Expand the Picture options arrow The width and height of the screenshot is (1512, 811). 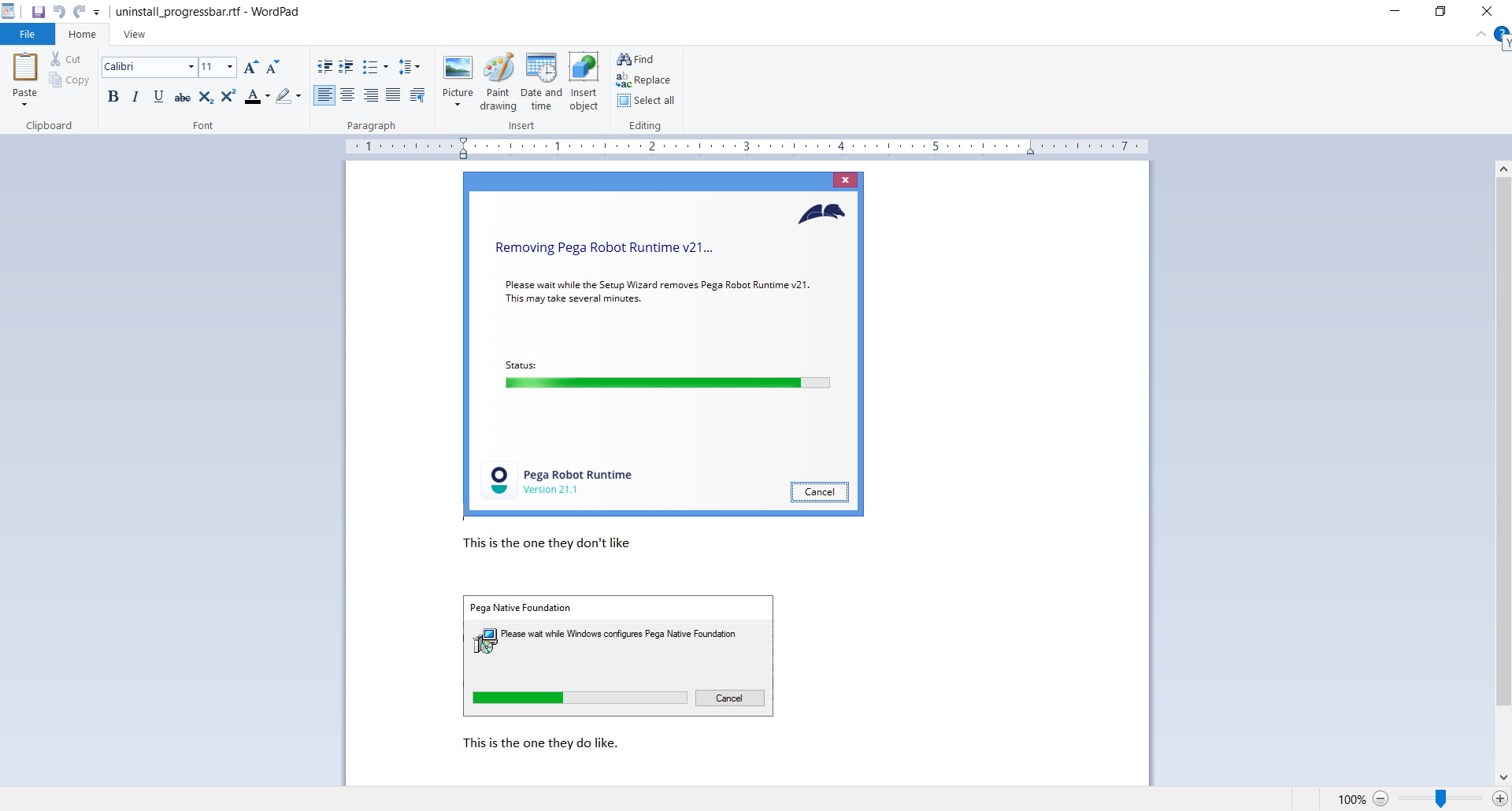pos(458,105)
